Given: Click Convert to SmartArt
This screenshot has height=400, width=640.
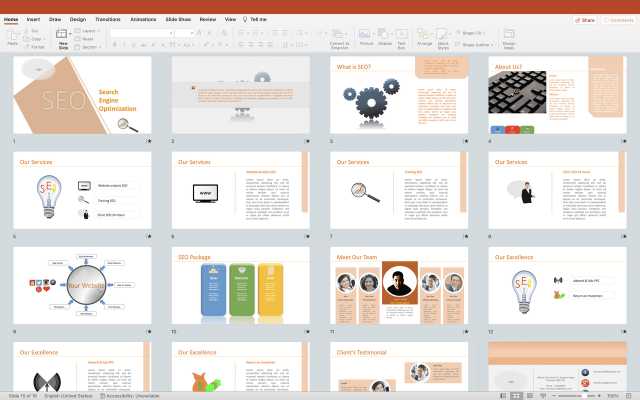Looking at the screenshot, I should pyautogui.click(x=339, y=37).
